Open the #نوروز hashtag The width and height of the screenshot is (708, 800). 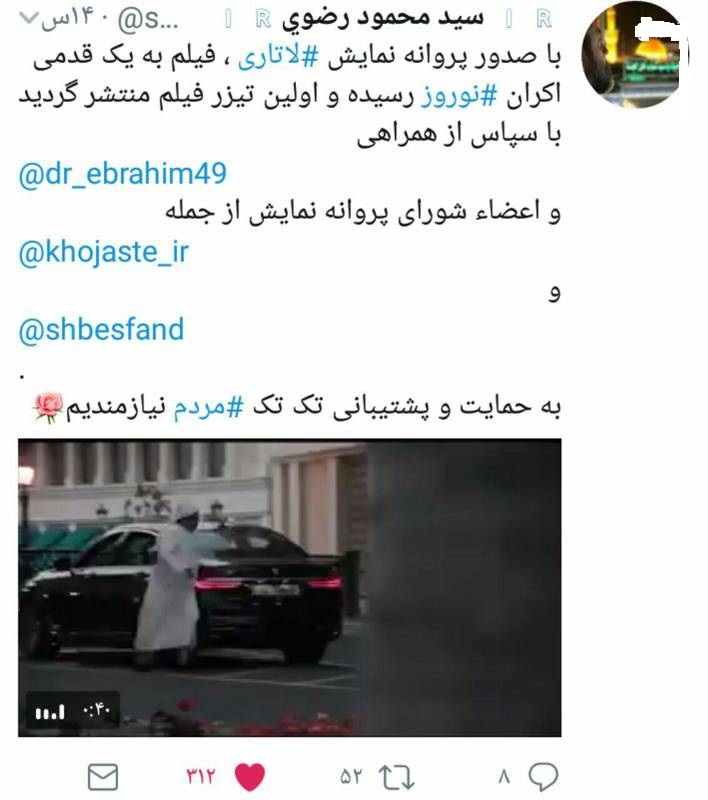point(458,95)
